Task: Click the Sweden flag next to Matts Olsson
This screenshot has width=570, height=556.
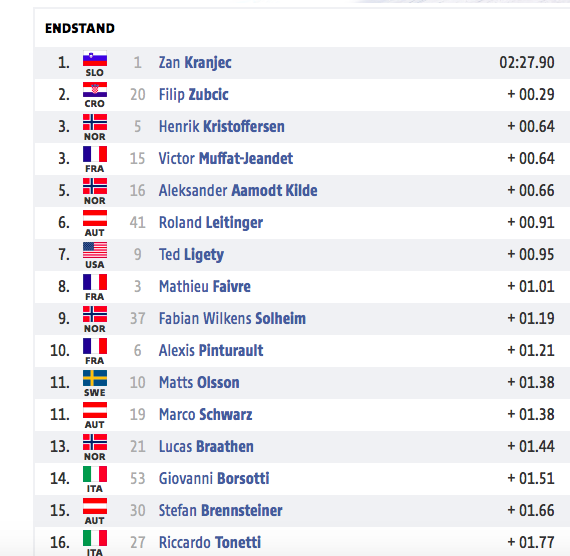Action: click(95, 378)
